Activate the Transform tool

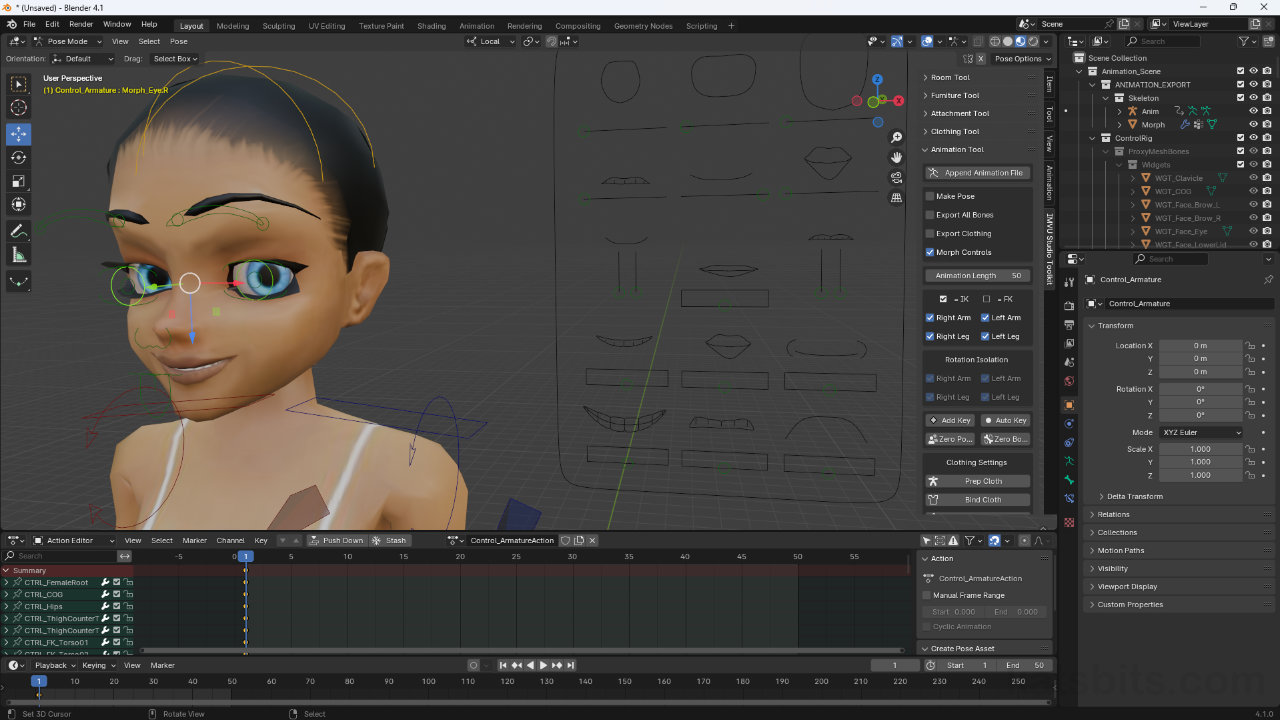pos(19,205)
